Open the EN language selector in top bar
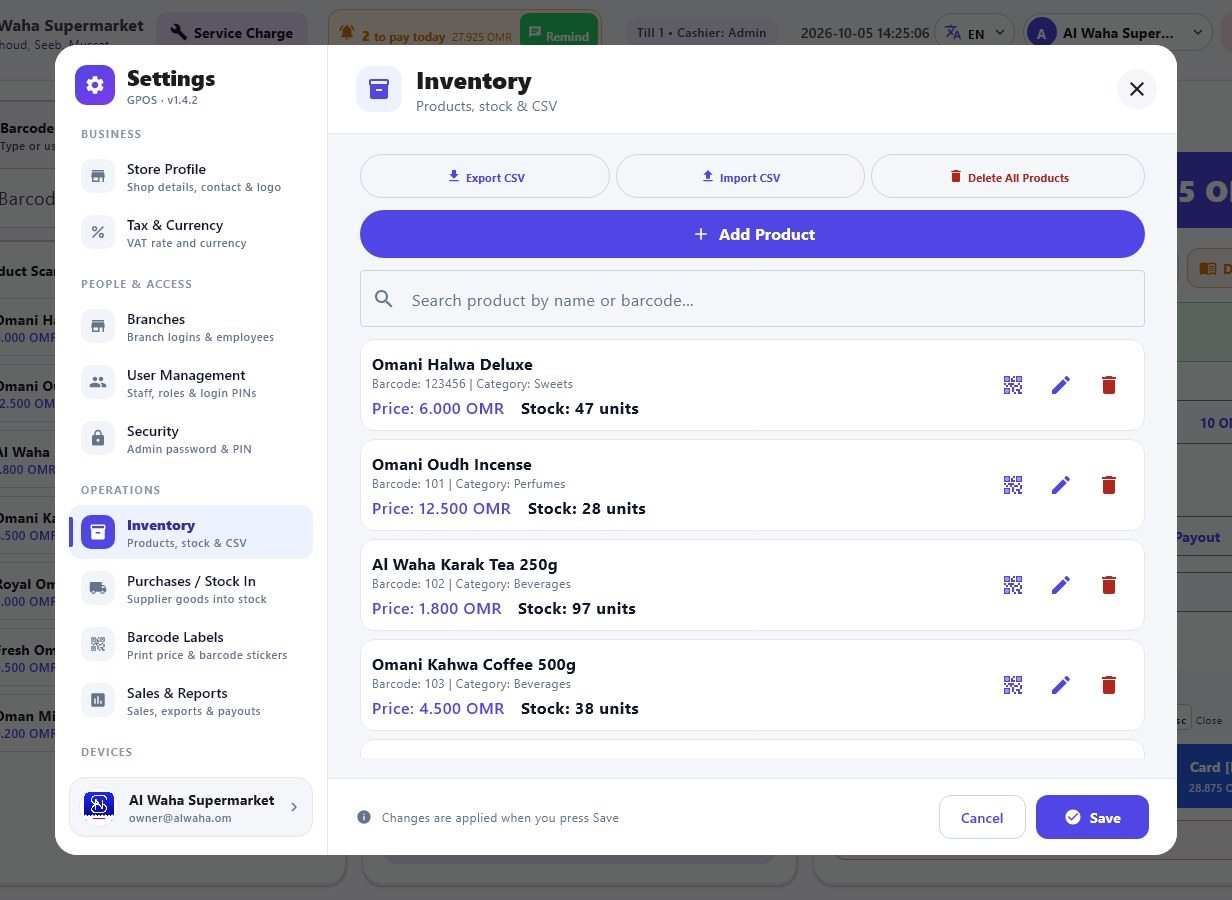The image size is (1232, 900). point(974,33)
